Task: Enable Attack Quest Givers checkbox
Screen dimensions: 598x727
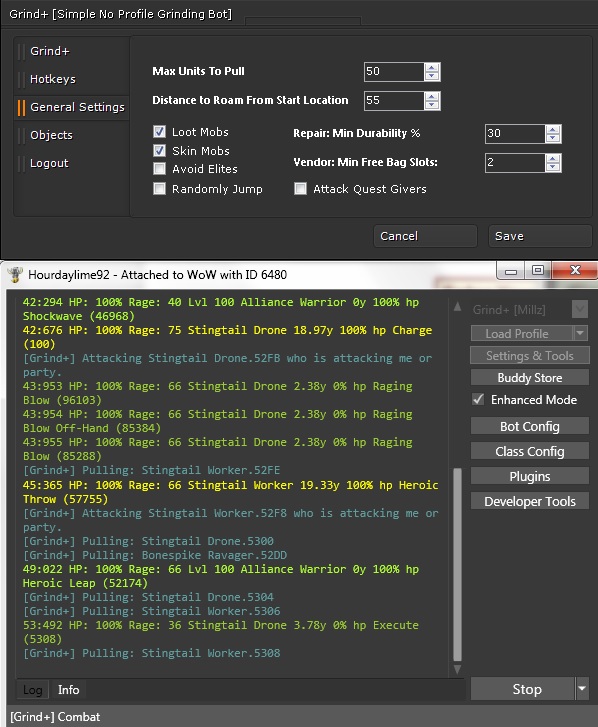Action: pyautogui.click(x=300, y=189)
